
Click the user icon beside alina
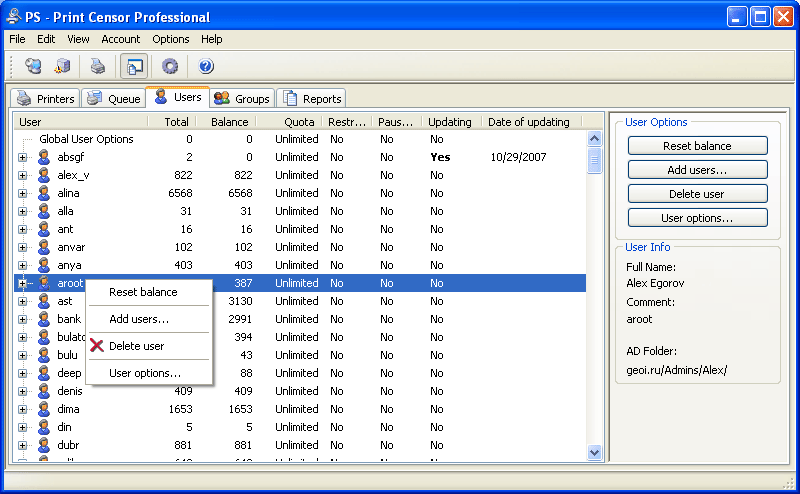click(x=44, y=193)
